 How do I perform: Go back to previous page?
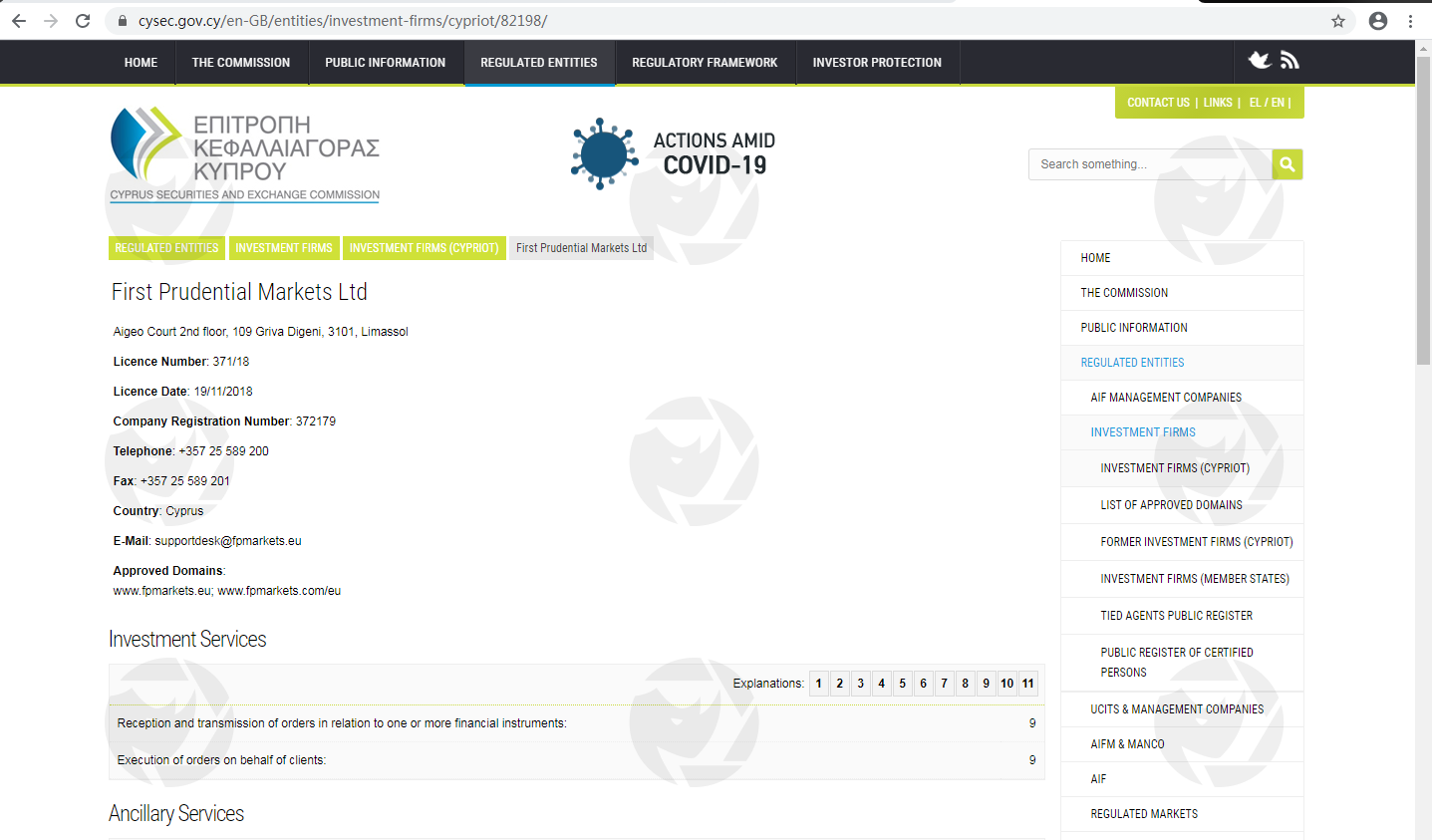pyautogui.click(x=19, y=21)
